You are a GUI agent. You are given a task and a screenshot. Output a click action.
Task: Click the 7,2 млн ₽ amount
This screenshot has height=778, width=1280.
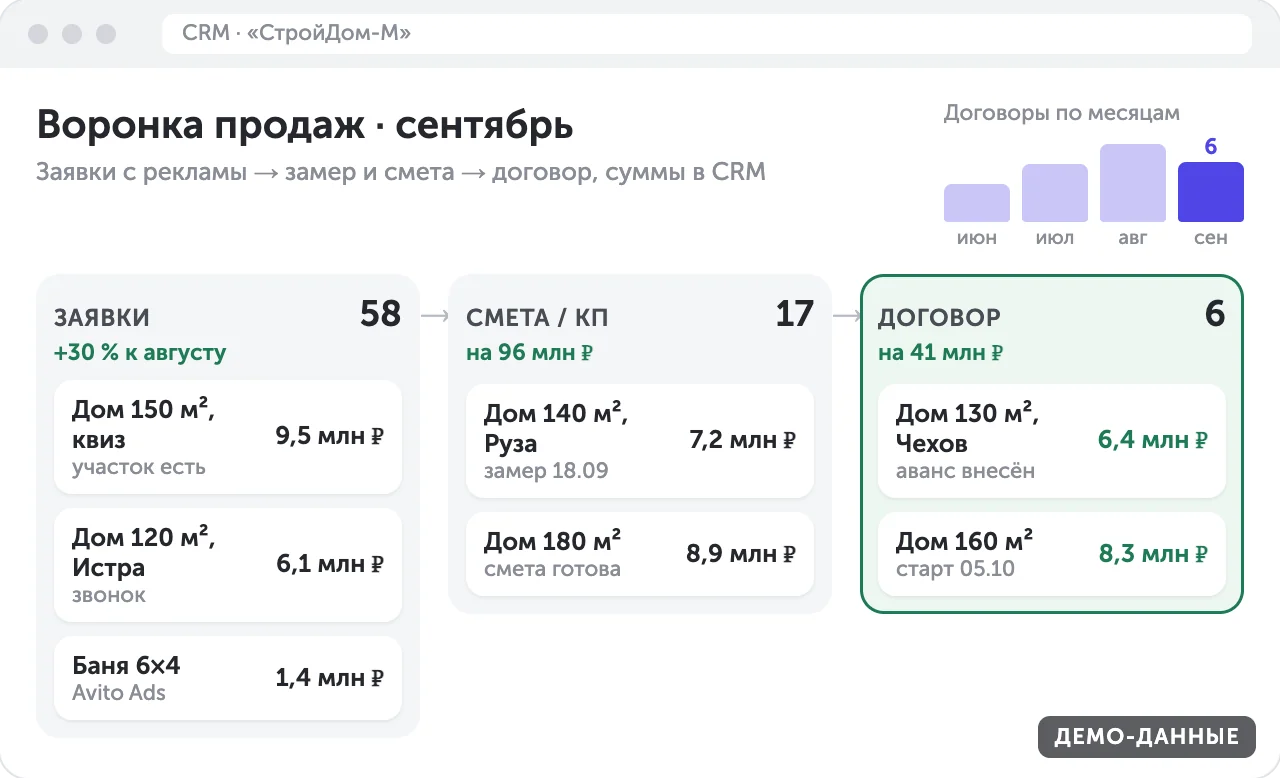[x=743, y=440]
